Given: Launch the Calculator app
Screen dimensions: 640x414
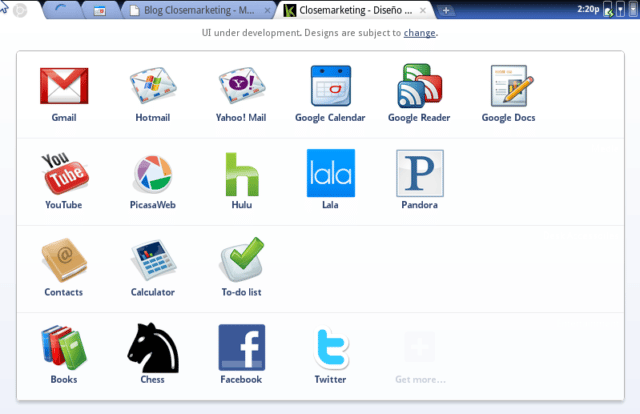Looking at the screenshot, I should click(x=153, y=260).
